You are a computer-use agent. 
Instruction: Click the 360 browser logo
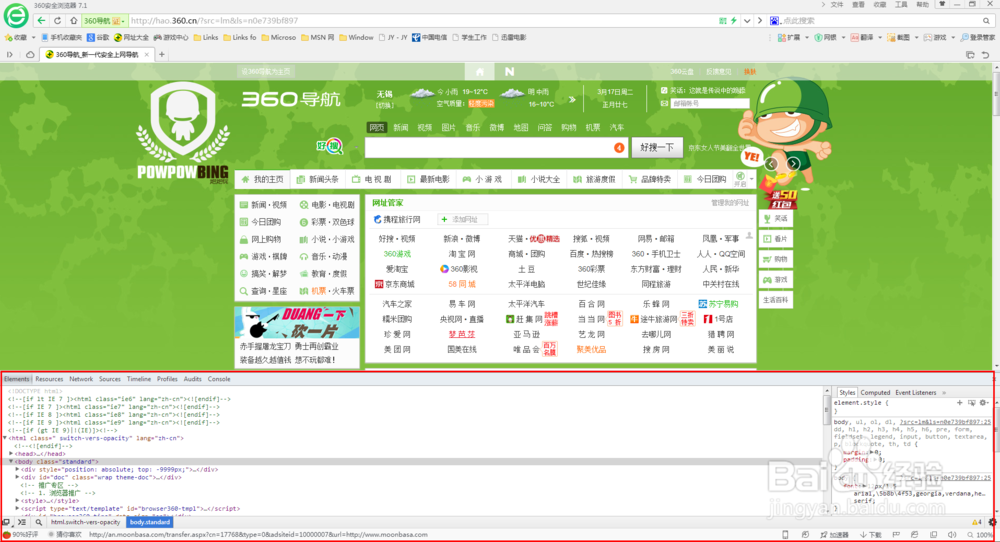(x=16, y=15)
